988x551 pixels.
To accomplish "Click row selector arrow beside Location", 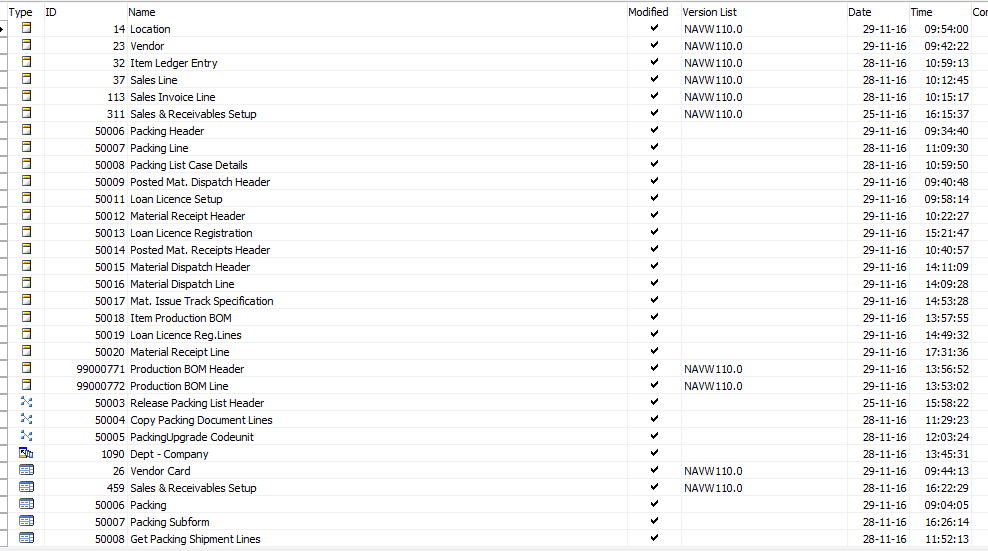I will coord(3,29).
